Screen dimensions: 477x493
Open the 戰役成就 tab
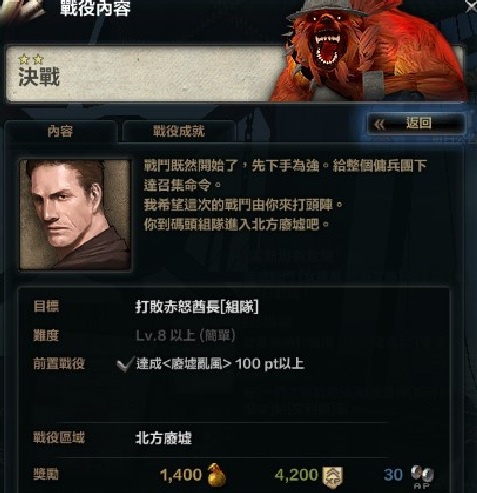pyautogui.click(x=179, y=132)
